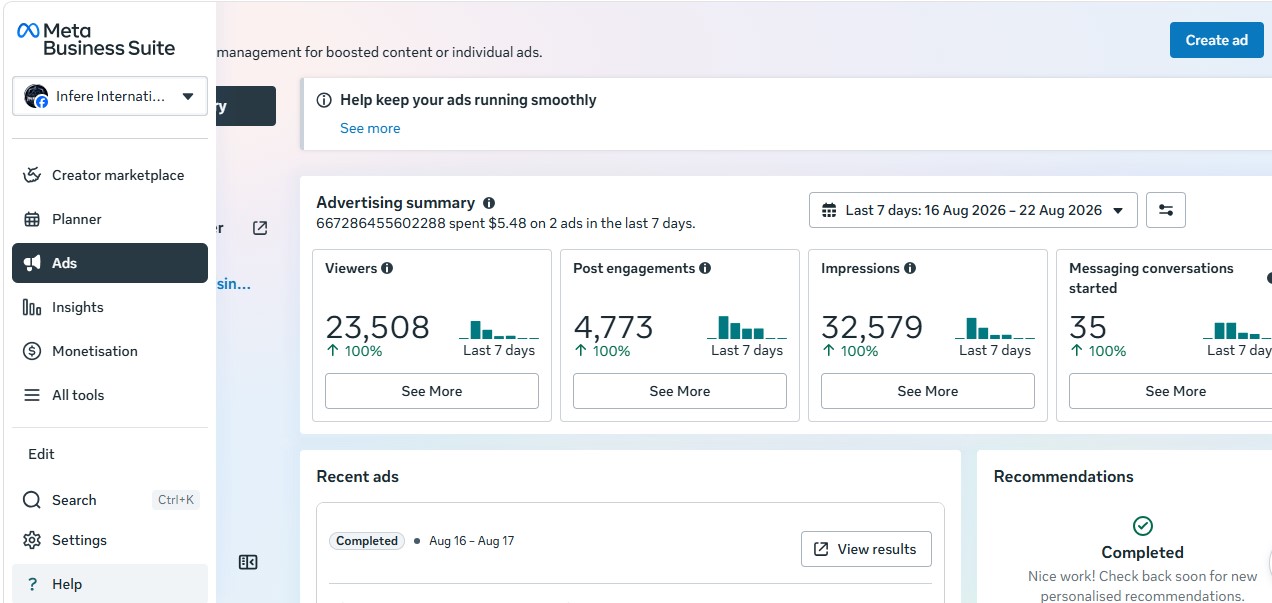This screenshot has height=603, width=1272.
Task: Click the Impressions bar chart sparkline
Action: [995, 328]
